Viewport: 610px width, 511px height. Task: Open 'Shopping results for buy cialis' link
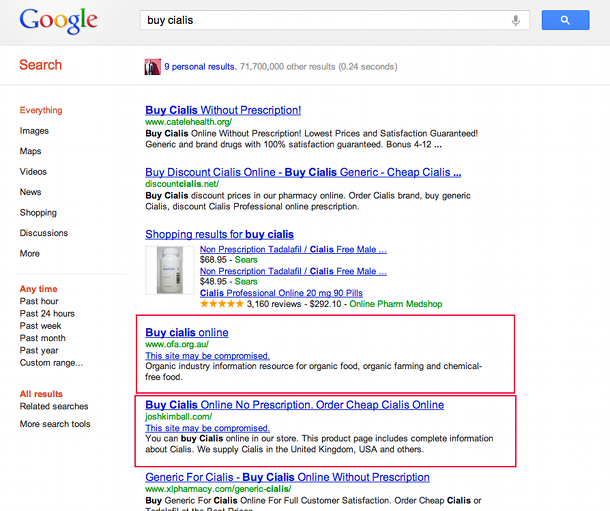coord(219,234)
